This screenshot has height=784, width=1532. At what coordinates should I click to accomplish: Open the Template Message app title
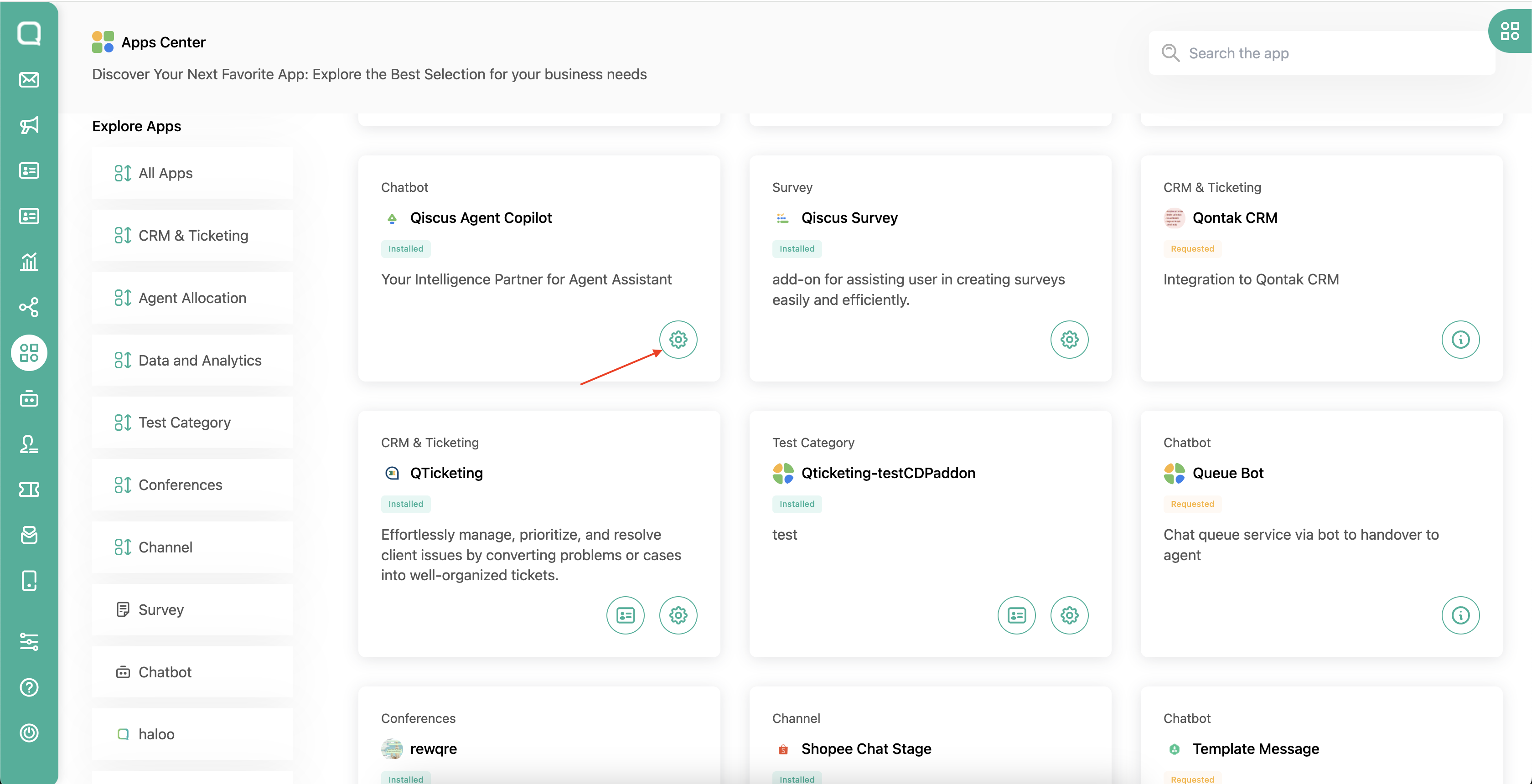1255,749
